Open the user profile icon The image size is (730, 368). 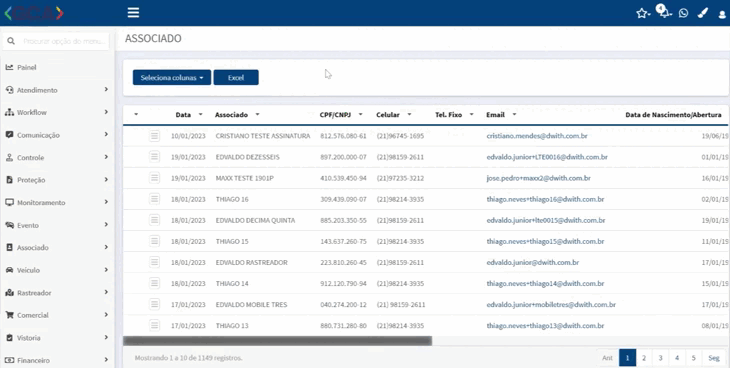722,14
